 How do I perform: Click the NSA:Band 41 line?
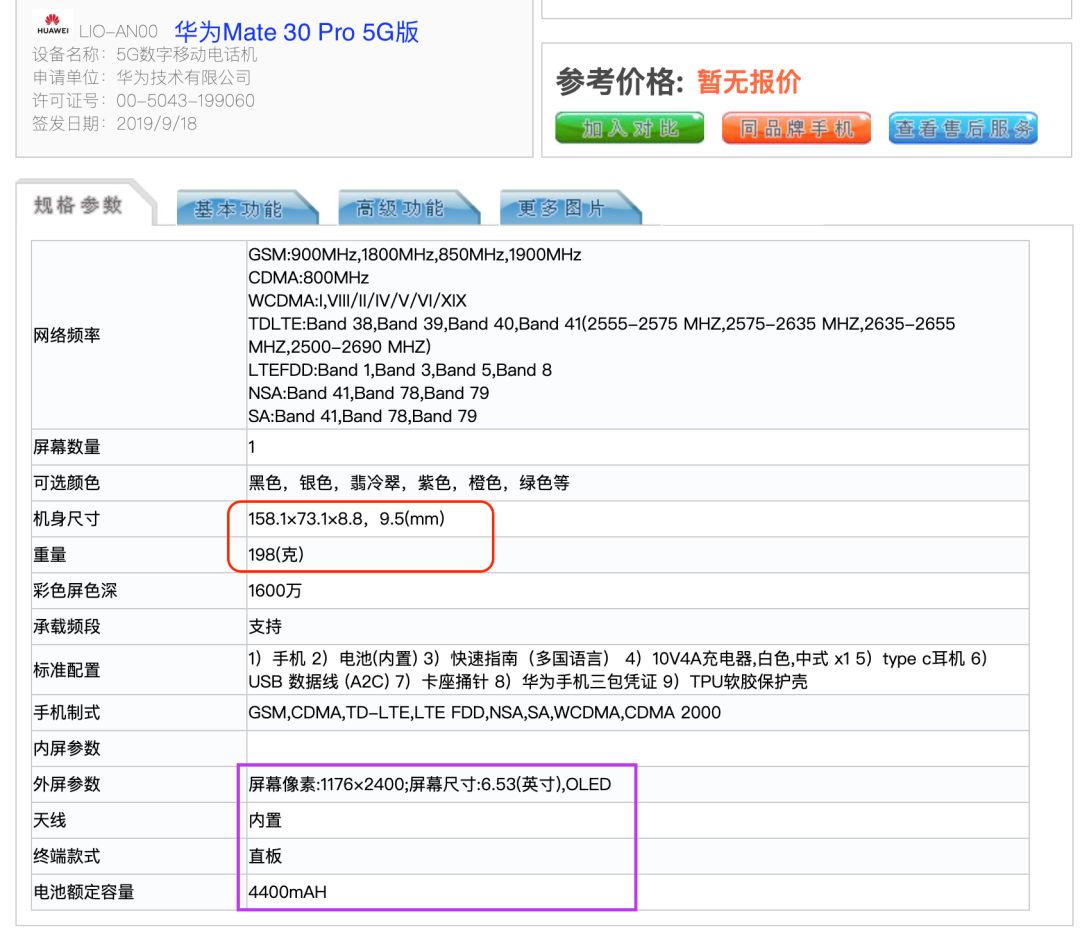click(x=368, y=393)
